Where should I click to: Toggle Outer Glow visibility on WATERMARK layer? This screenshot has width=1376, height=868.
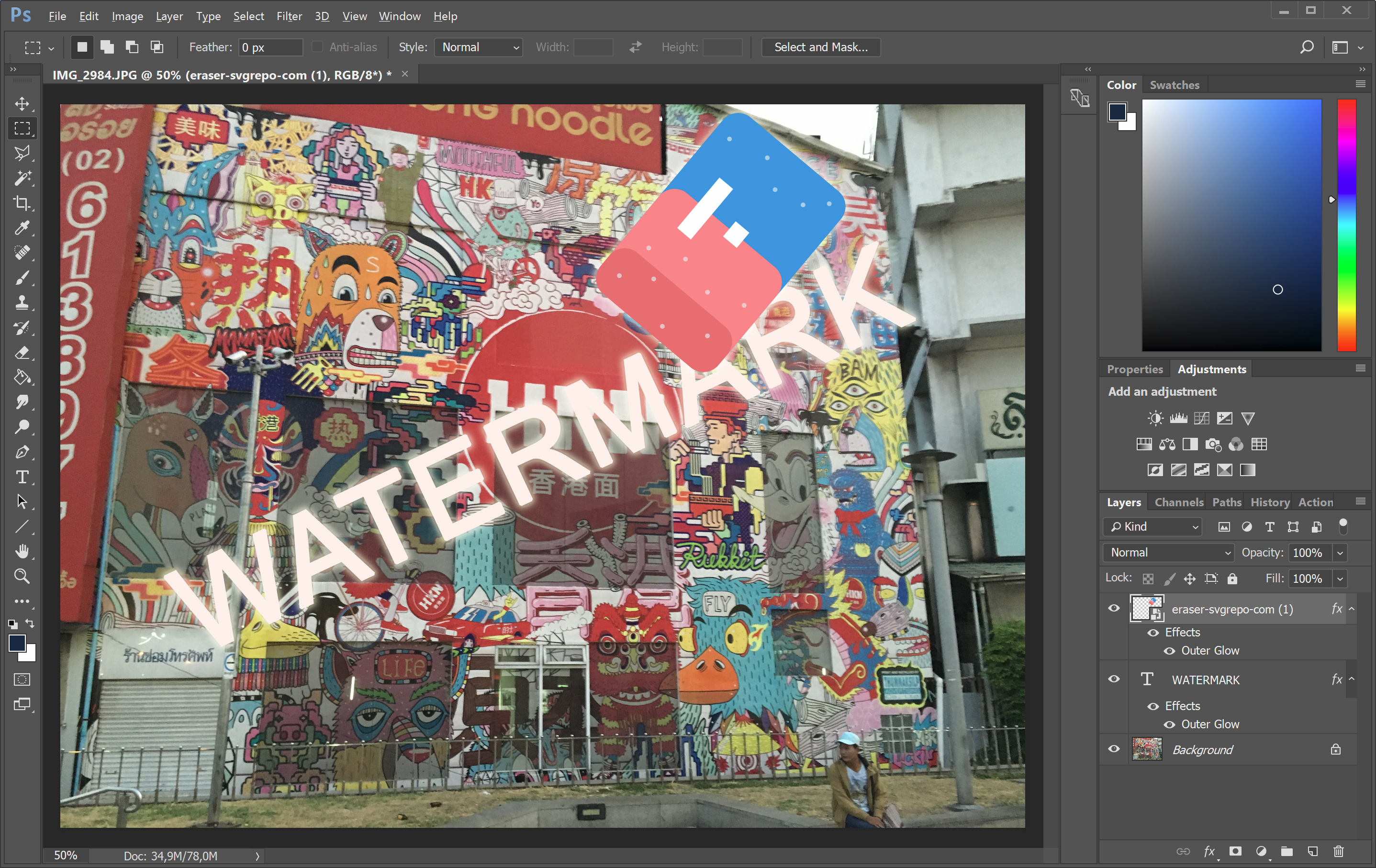1170,724
